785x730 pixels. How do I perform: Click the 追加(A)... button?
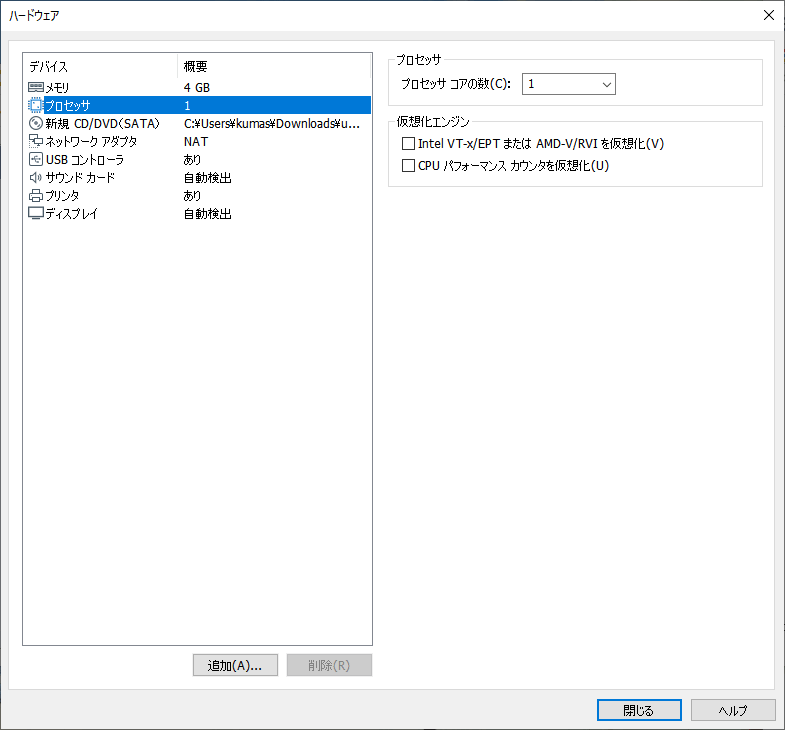tap(235, 665)
